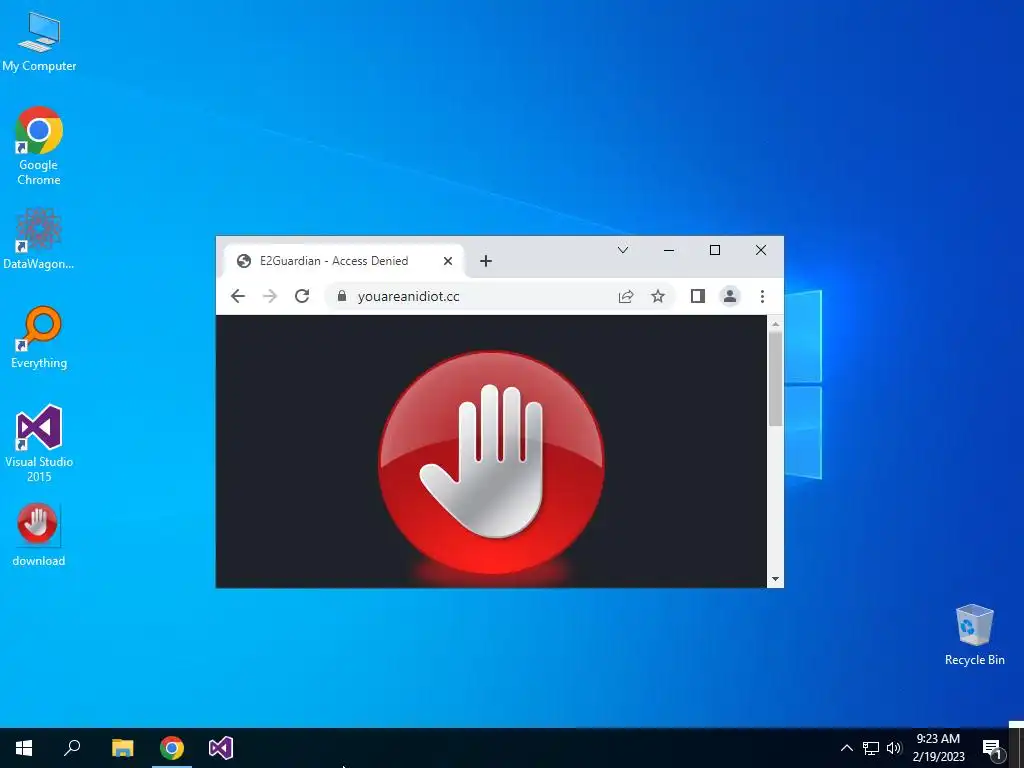This screenshot has height=768, width=1024.
Task: Open the tab search dropdown chevron
Action: point(623,250)
